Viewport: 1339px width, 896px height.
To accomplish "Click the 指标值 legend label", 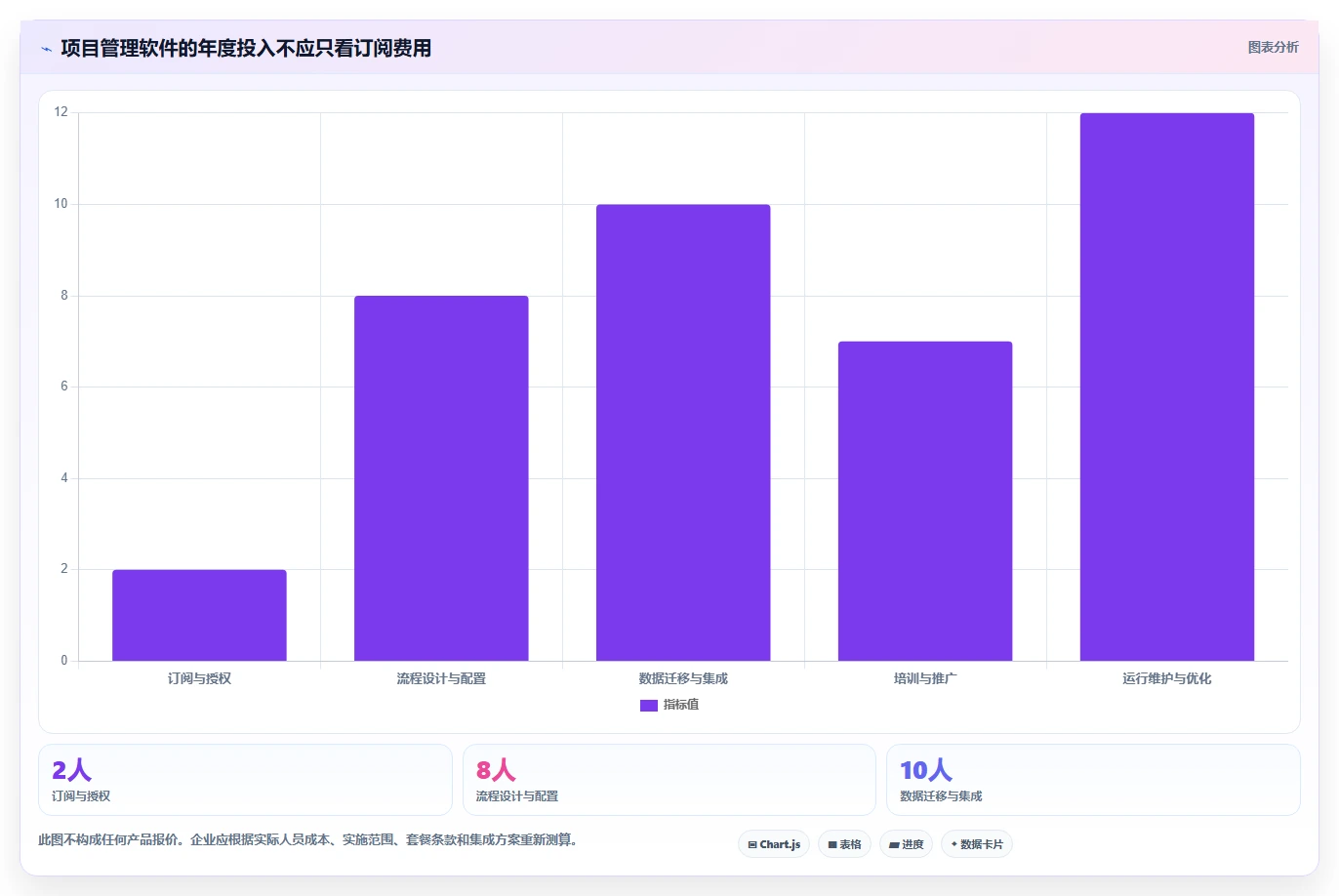I will [x=681, y=705].
